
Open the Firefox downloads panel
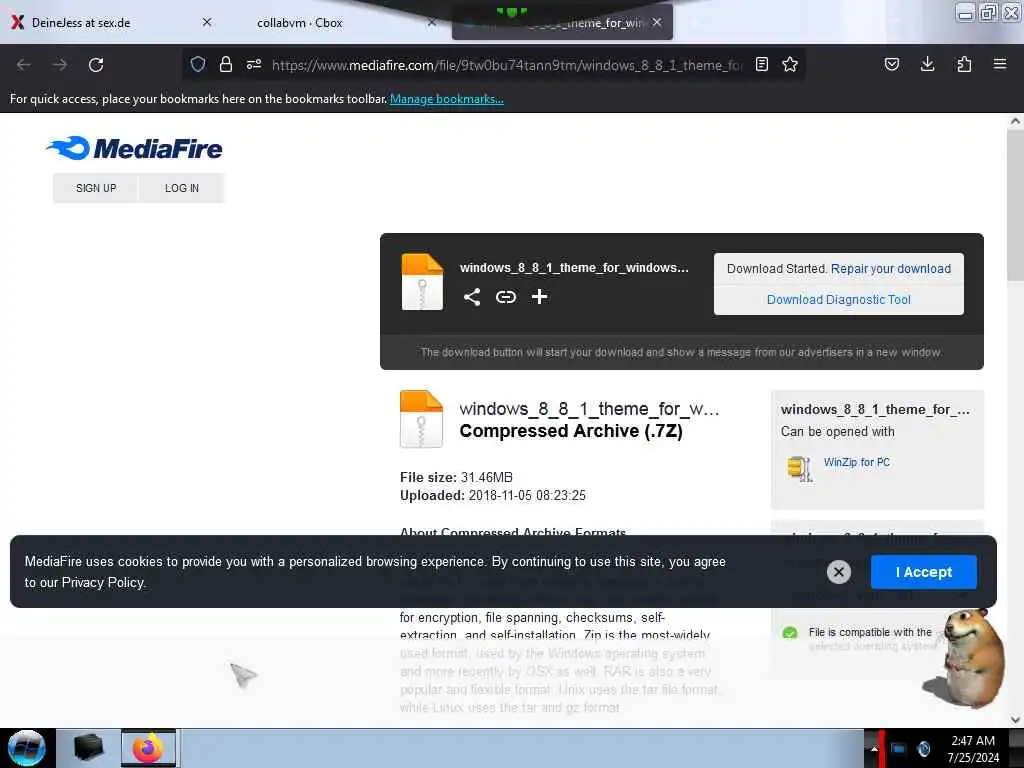click(927, 64)
